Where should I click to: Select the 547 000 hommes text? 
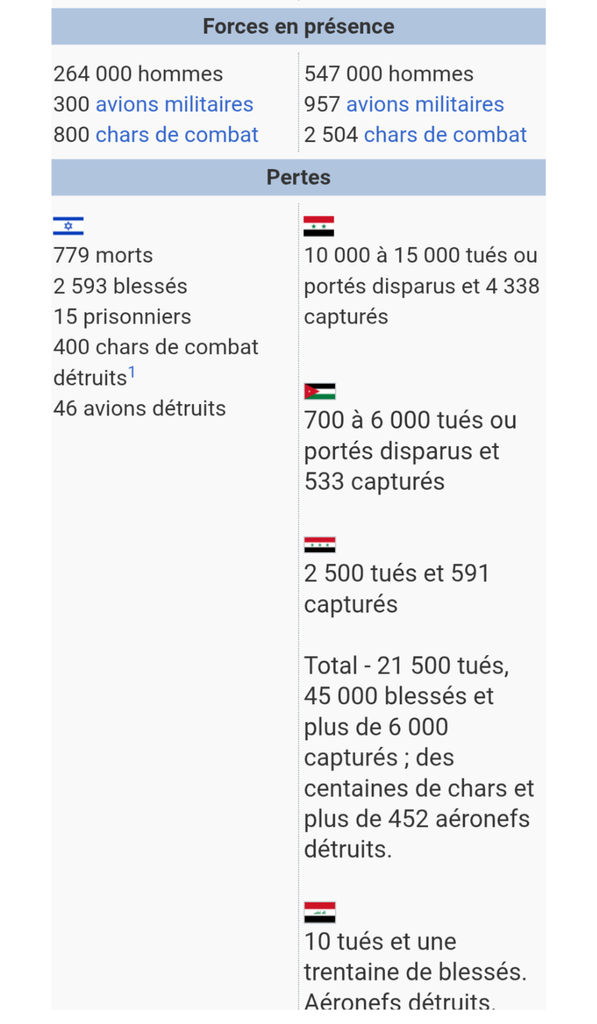[x=389, y=74]
